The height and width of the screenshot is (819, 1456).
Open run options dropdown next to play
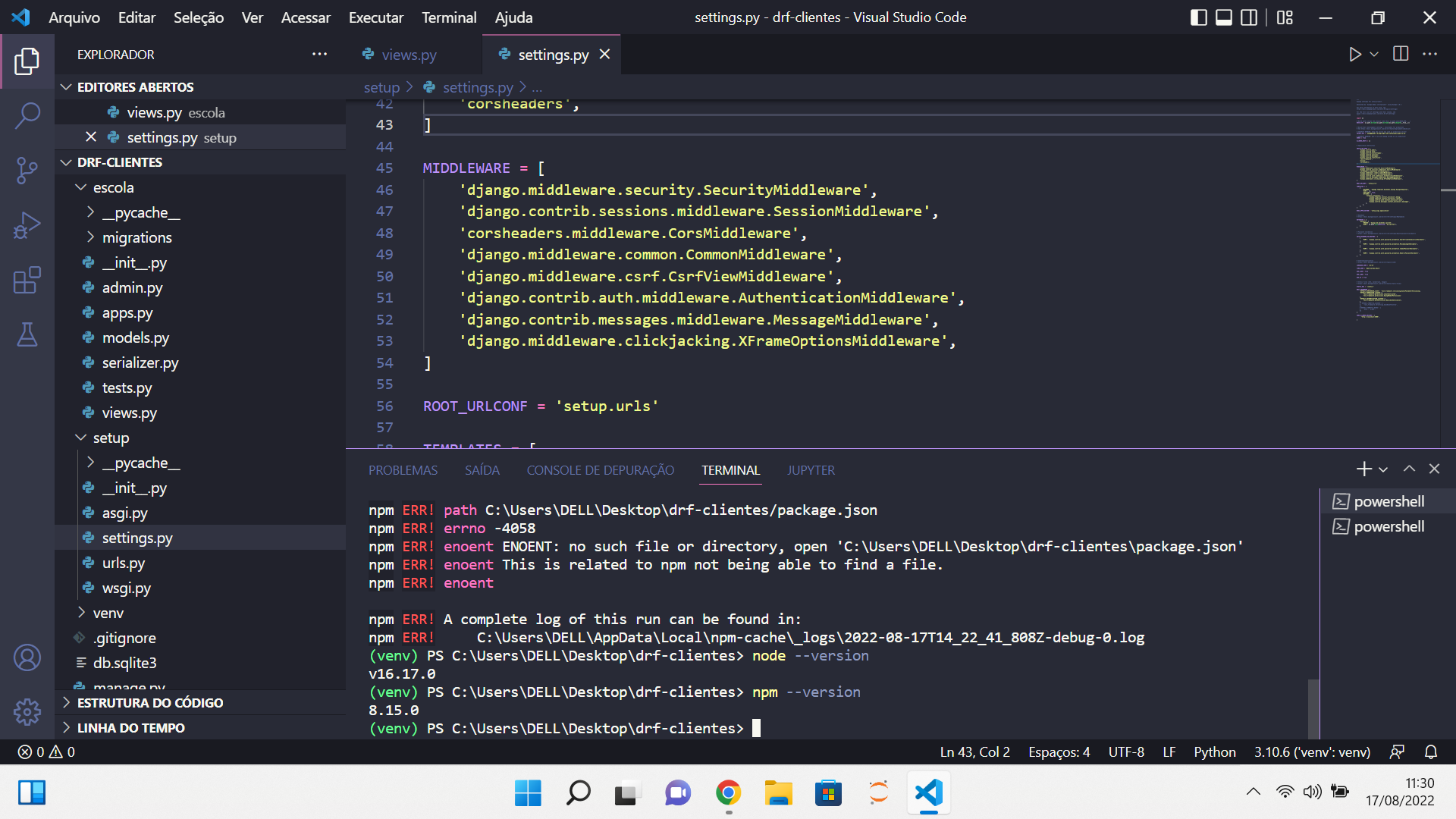[1374, 55]
